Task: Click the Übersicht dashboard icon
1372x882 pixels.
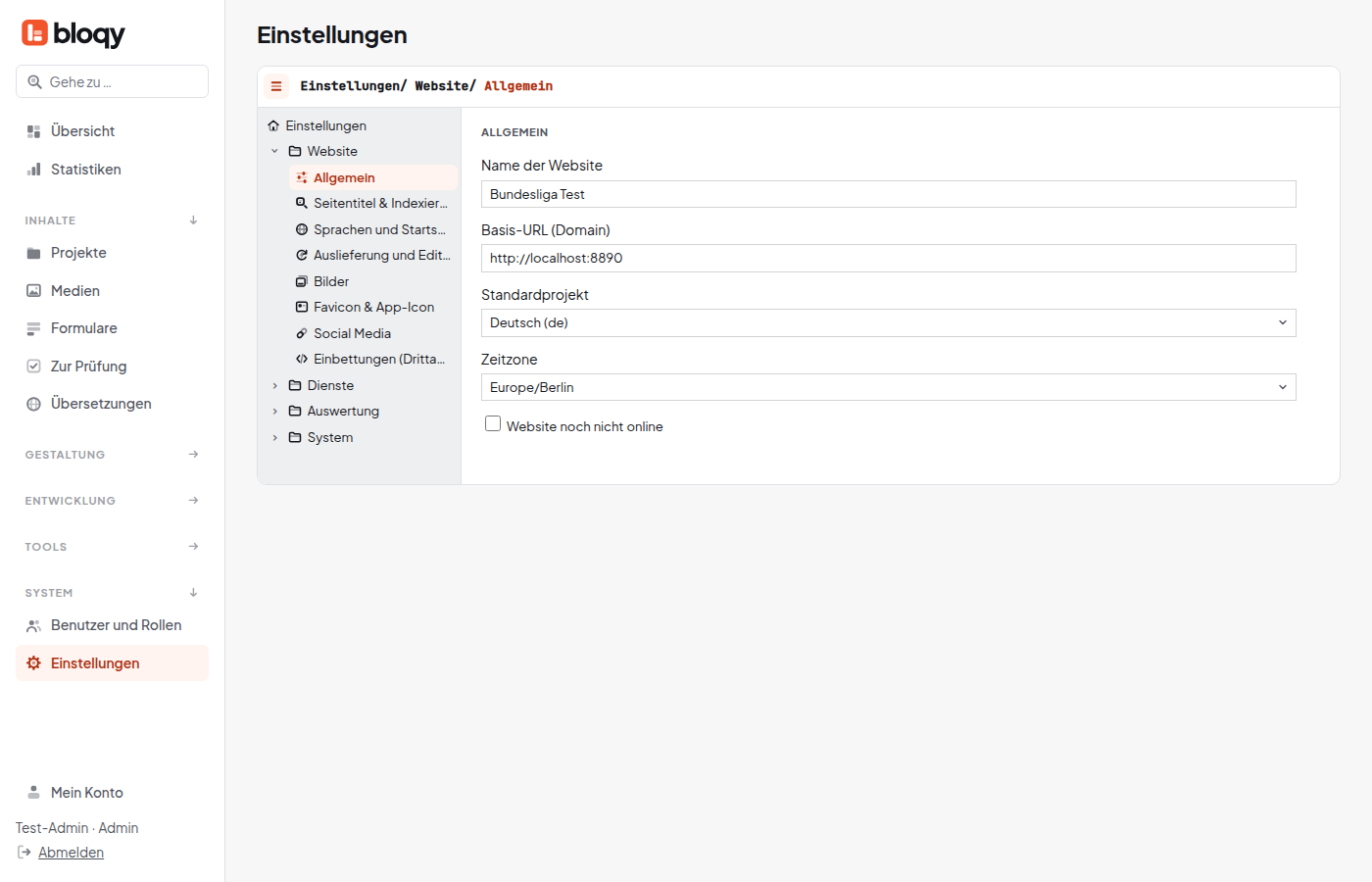Action: pyautogui.click(x=33, y=131)
